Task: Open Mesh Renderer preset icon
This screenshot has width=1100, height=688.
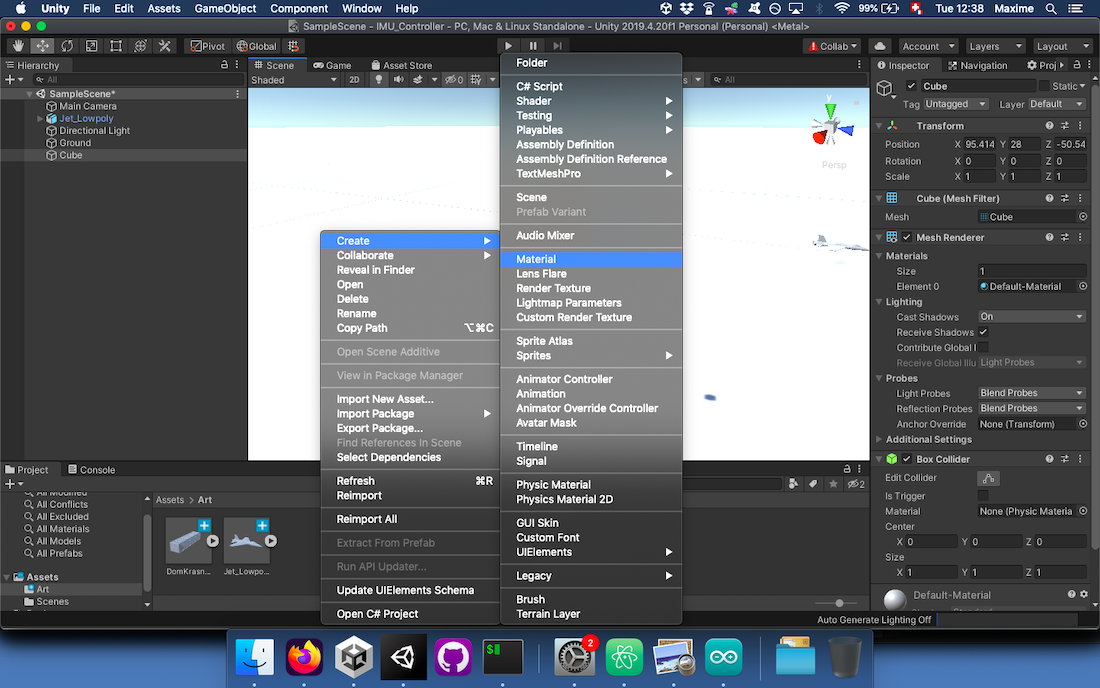Action: click(1065, 237)
